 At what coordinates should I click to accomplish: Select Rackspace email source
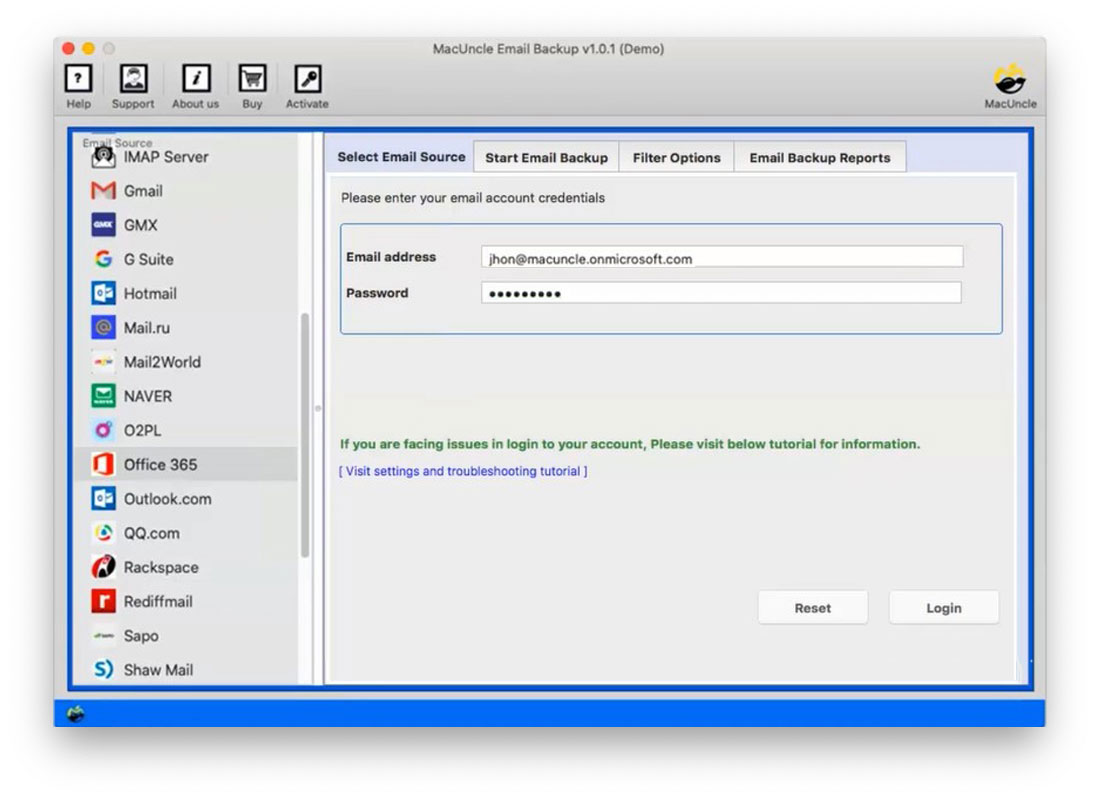160,567
